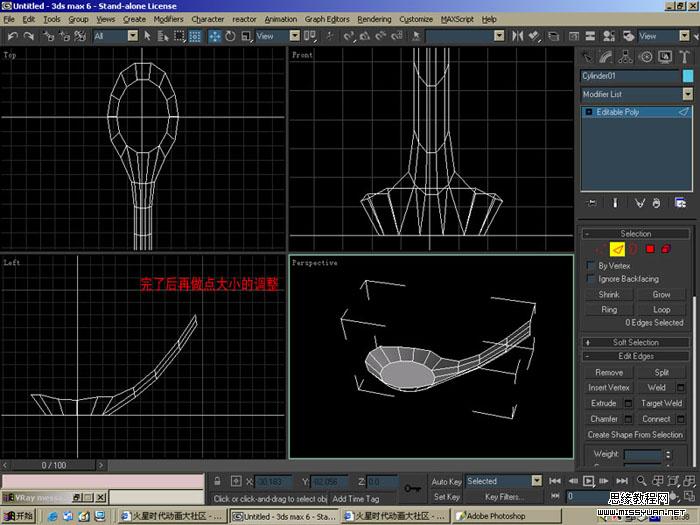Viewport: 700px width, 525px height.
Task: Click the Redo arrow in the toolbar
Action: pyautogui.click(x=29, y=36)
